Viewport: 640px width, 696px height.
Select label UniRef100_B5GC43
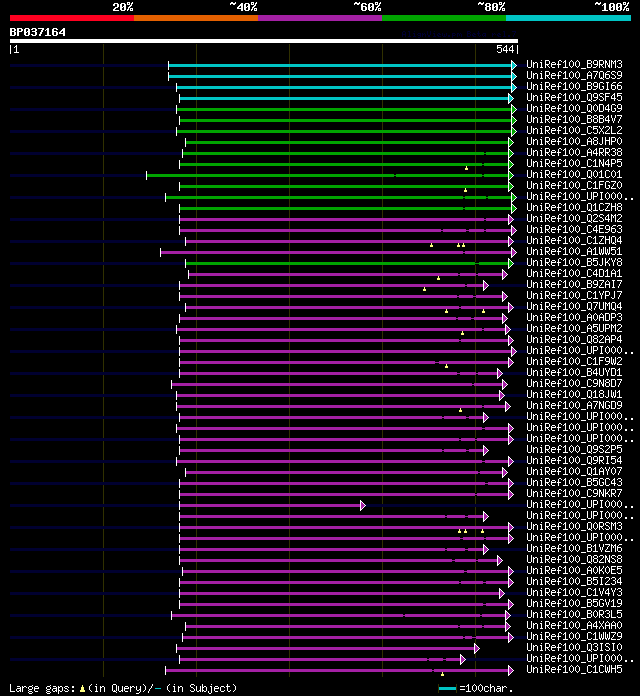(x=574, y=482)
